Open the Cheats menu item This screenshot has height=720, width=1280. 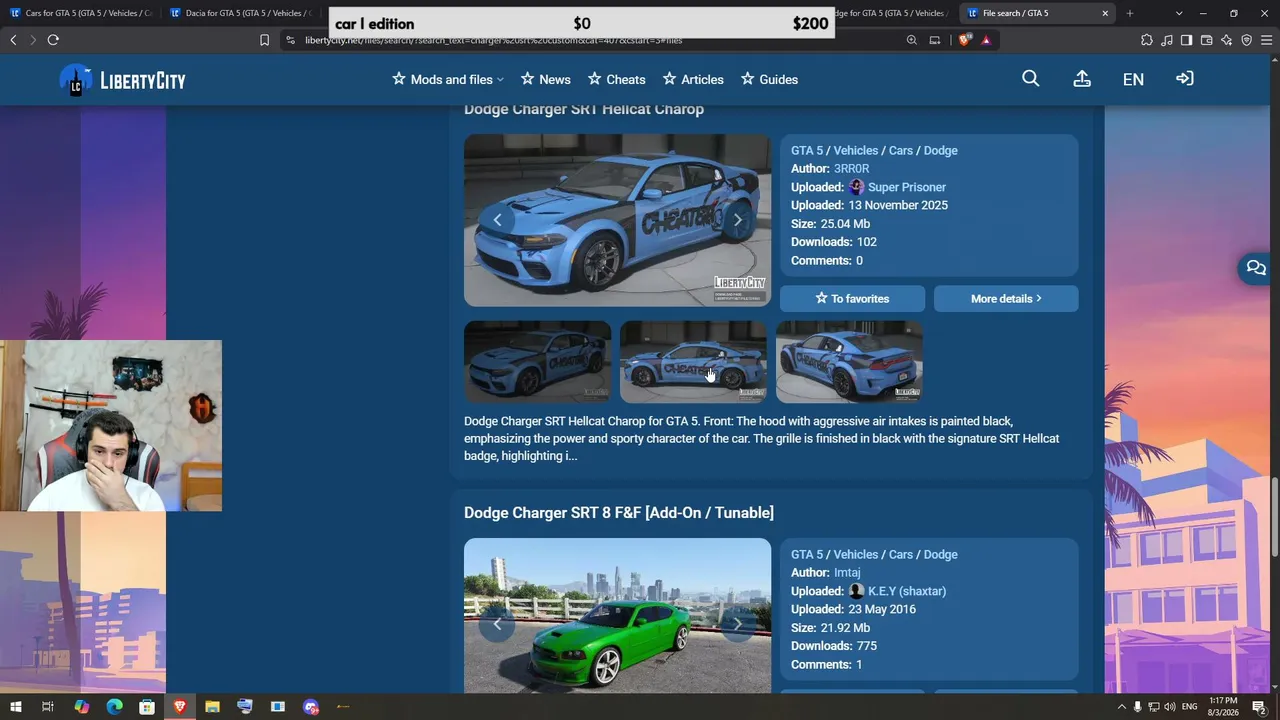[616, 80]
